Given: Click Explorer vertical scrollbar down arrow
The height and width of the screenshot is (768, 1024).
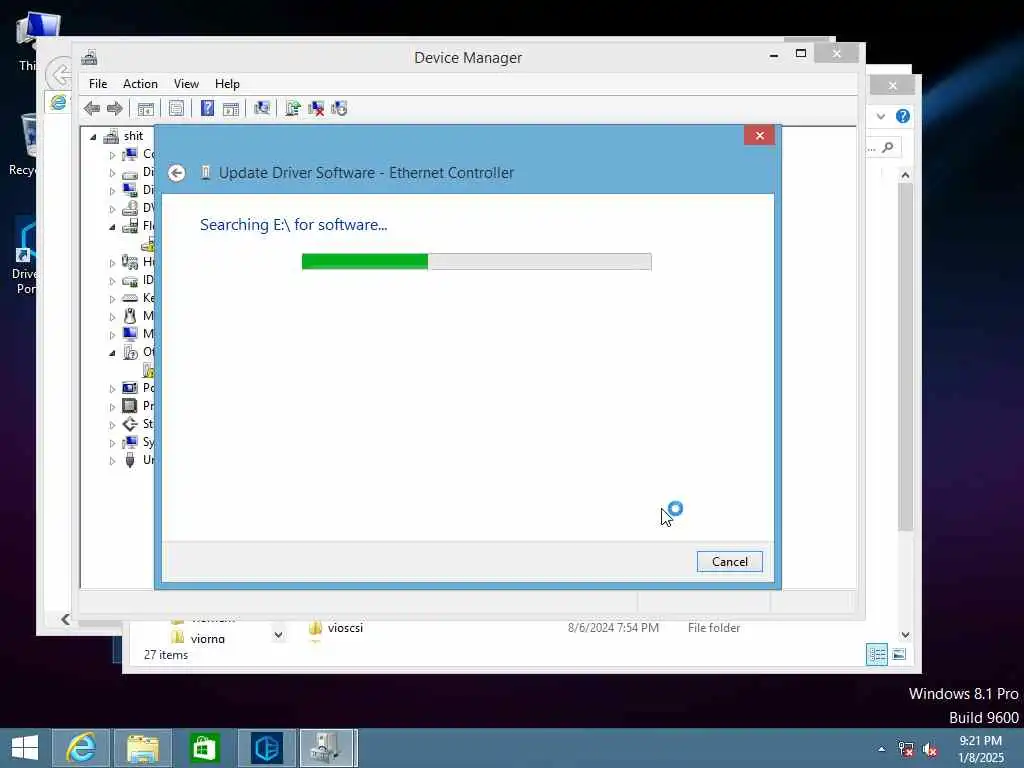Looking at the screenshot, I should coord(904,634).
